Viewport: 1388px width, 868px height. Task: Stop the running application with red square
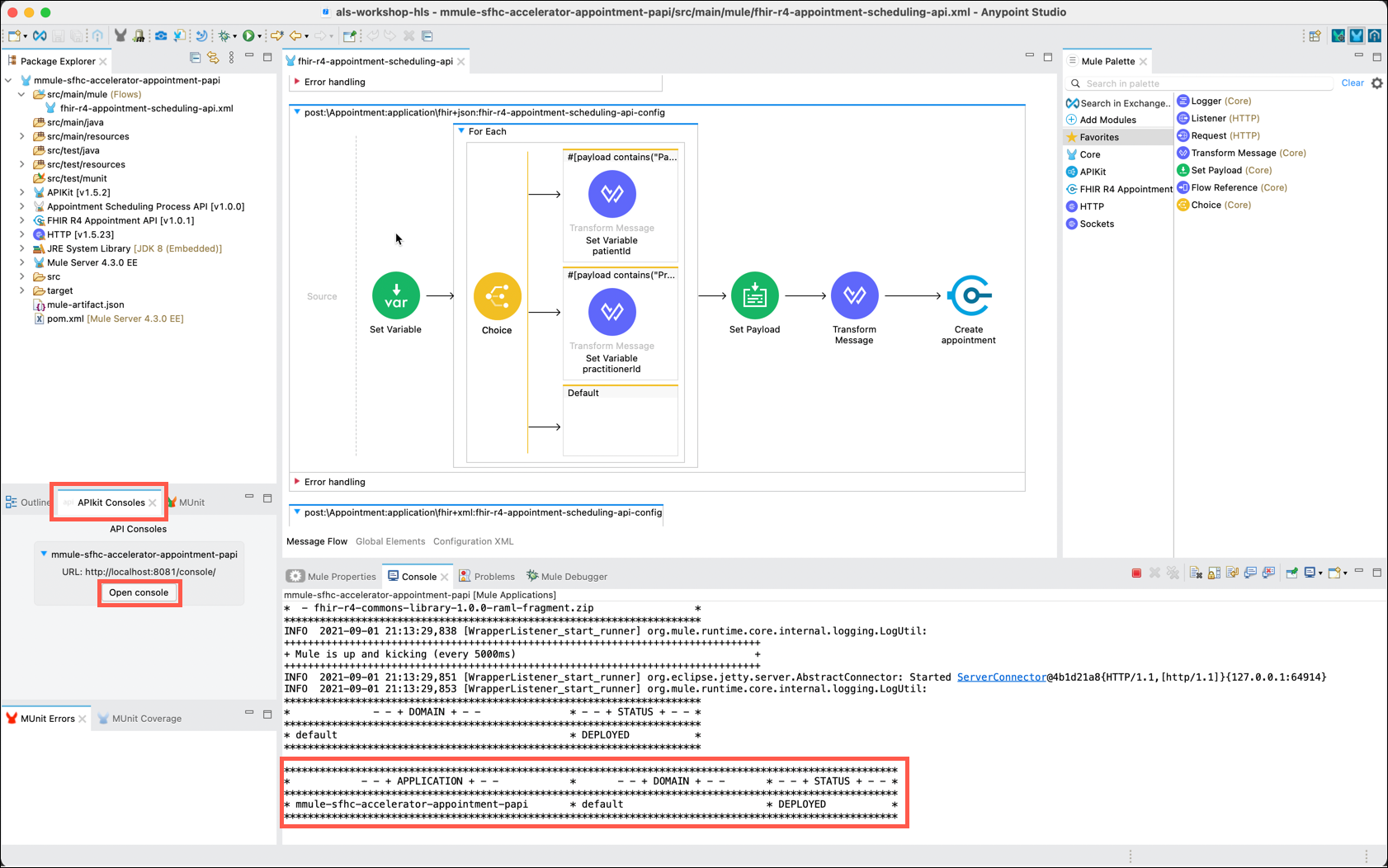1136,573
